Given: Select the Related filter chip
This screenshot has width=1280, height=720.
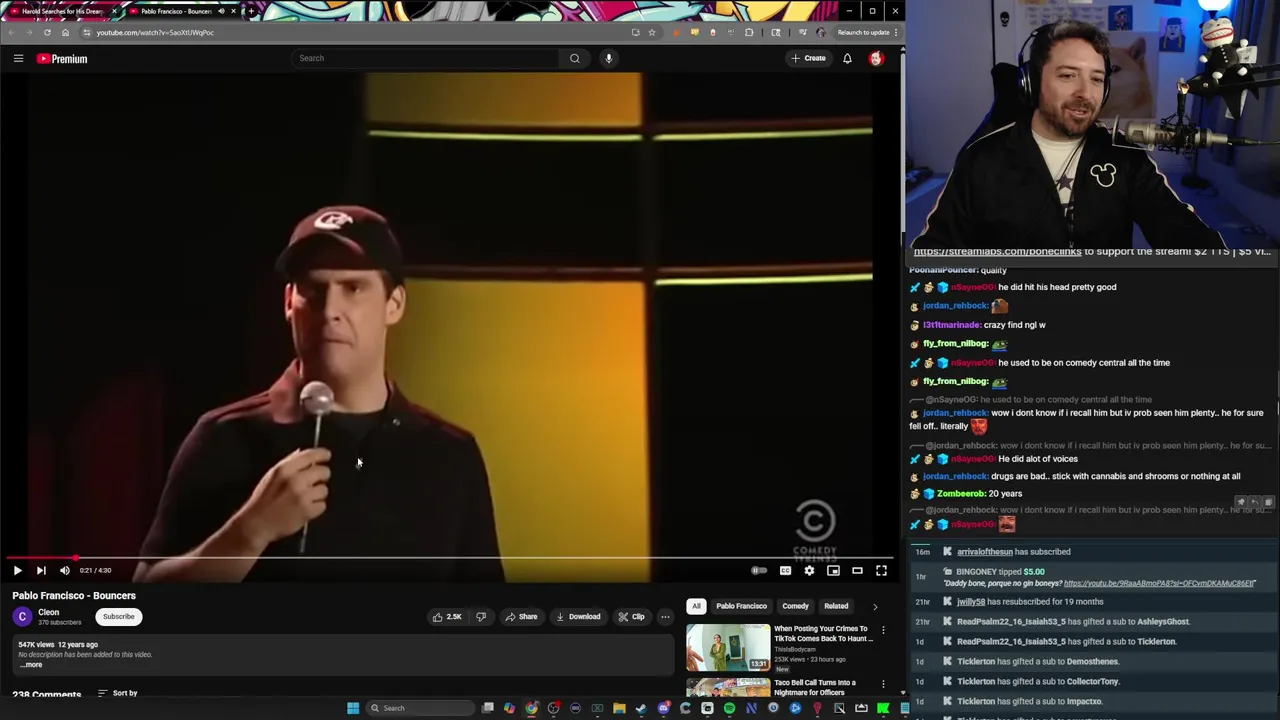Looking at the screenshot, I should (836, 606).
